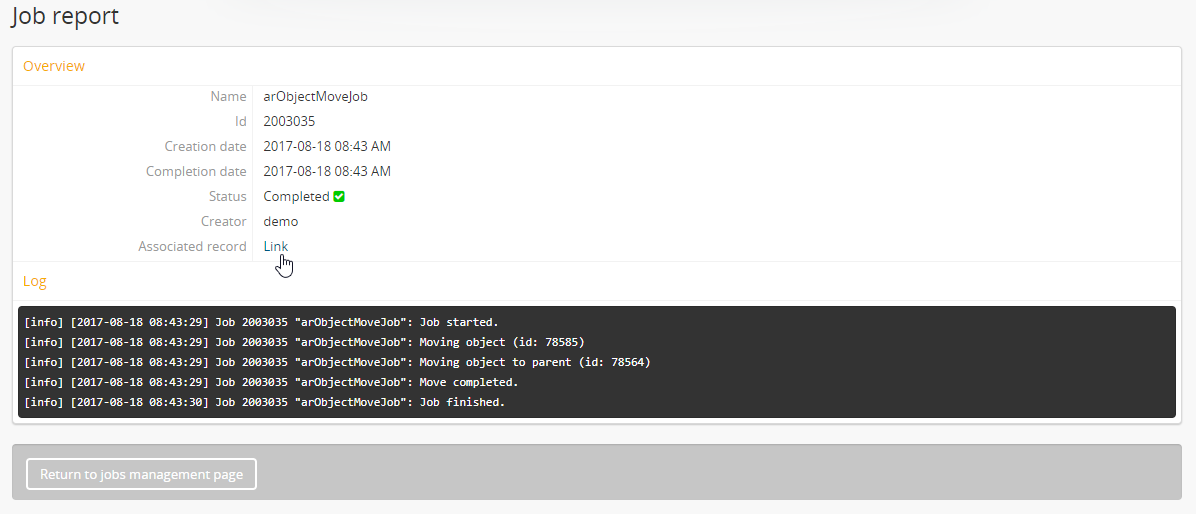Click the creator name demo
The image size is (1196, 514).
coord(280,222)
